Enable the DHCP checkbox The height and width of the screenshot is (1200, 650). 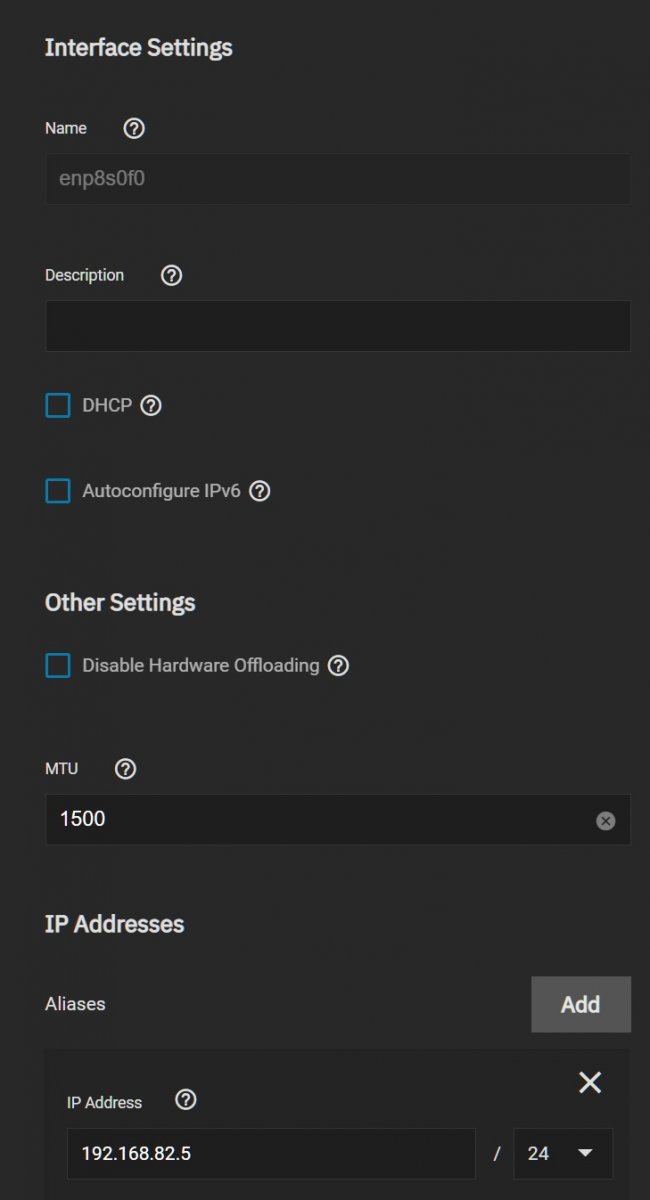click(x=58, y=405)
